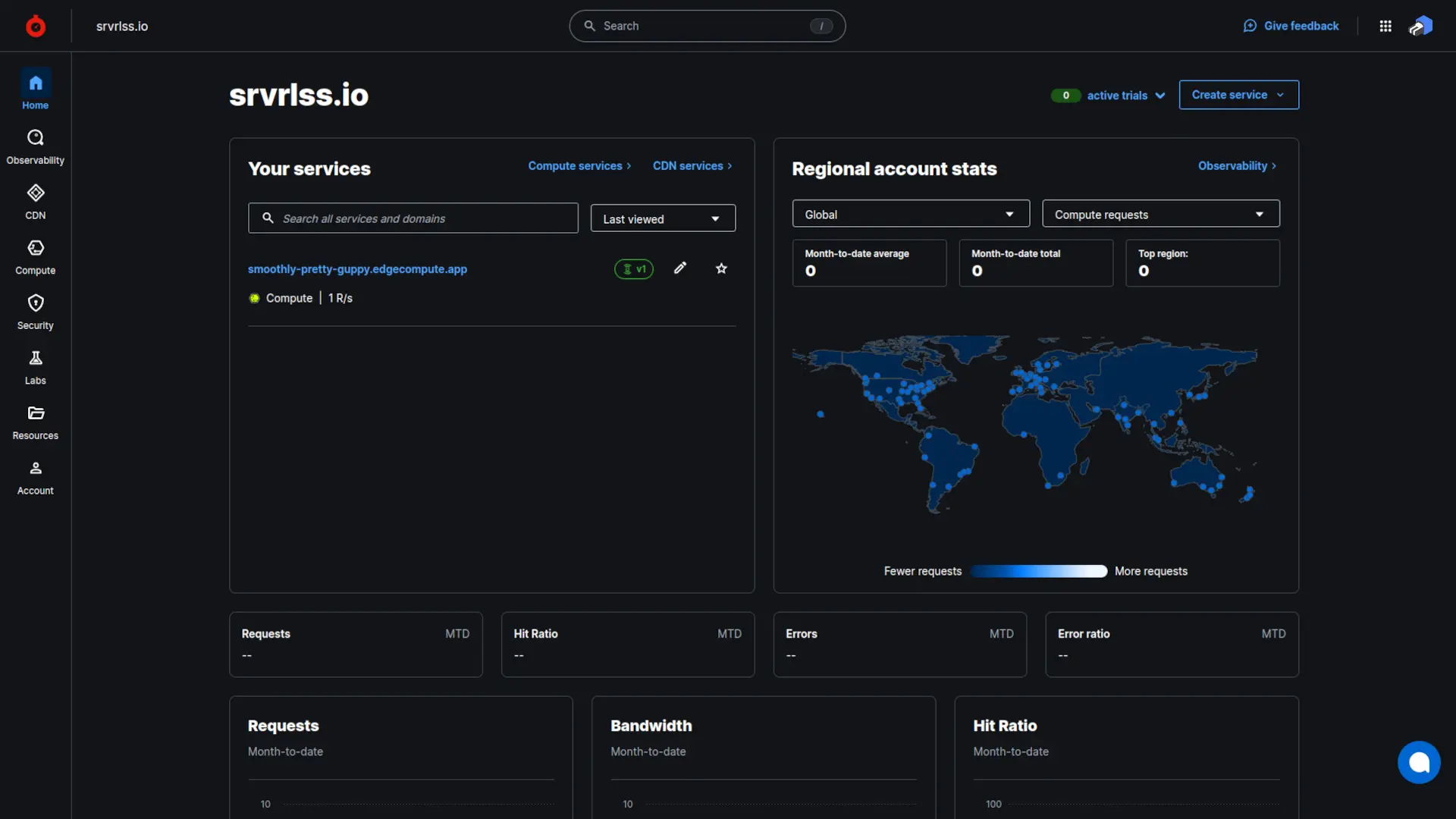This screenshot has height=819, width=1456.
Task: Open the Labs sidebar section
Action: pyautogui.click(x=36, y=368)
